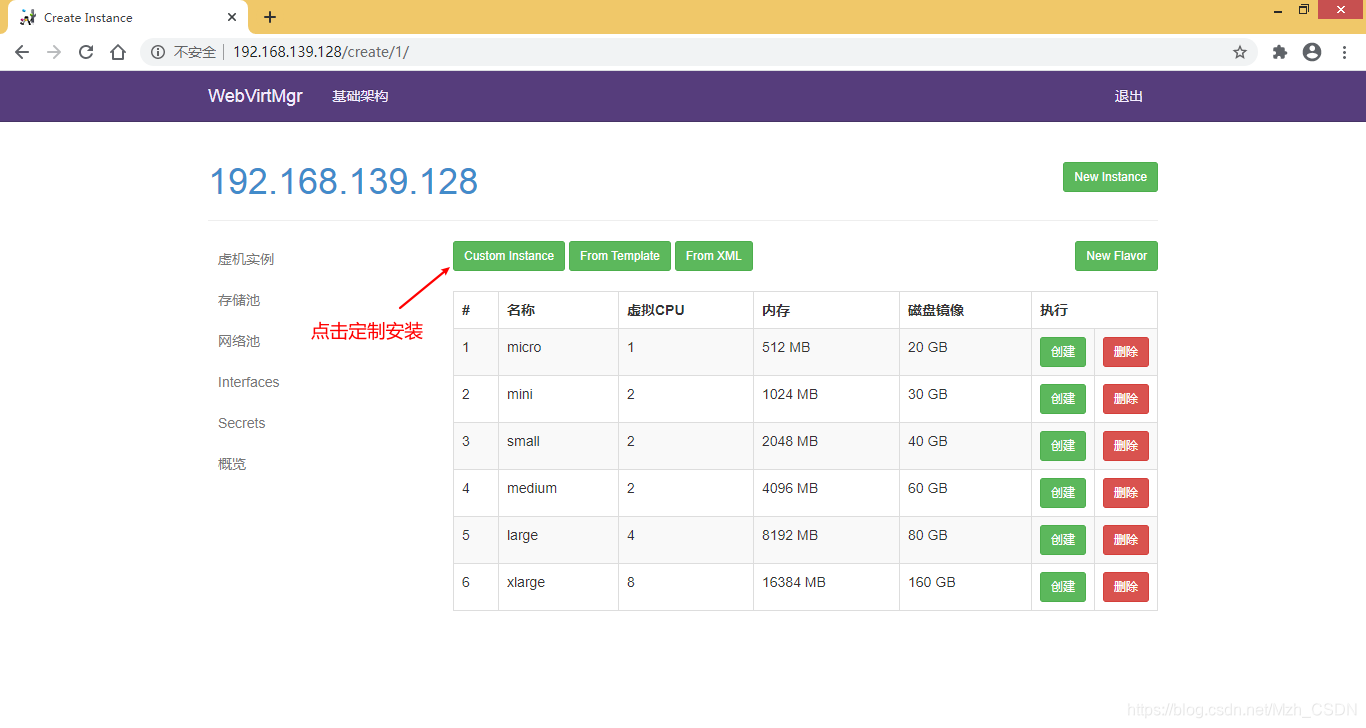Bookmark this page with the star icon

coord(1240,52)
